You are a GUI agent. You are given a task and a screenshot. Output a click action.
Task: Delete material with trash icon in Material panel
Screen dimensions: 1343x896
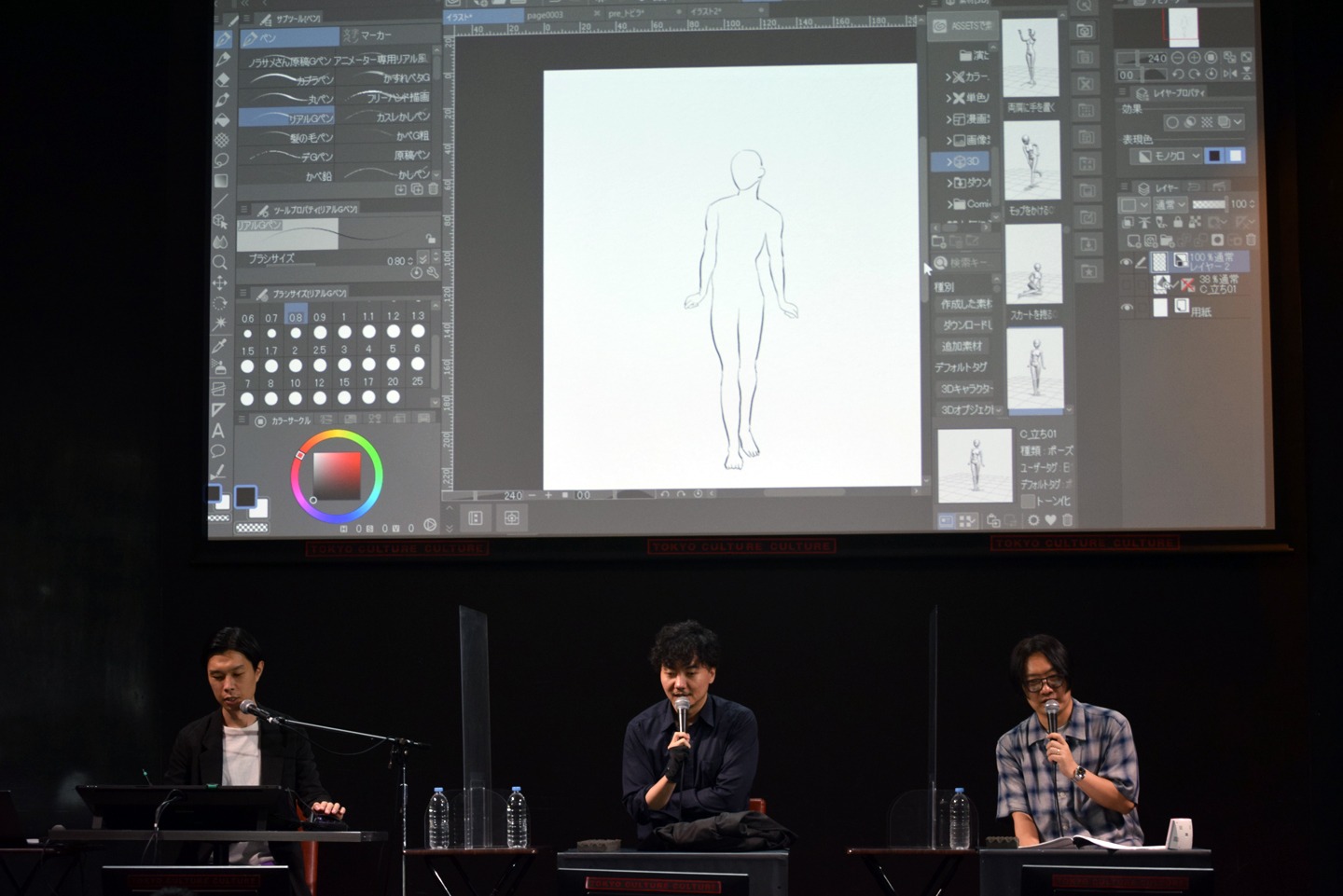click(1067, 520)
